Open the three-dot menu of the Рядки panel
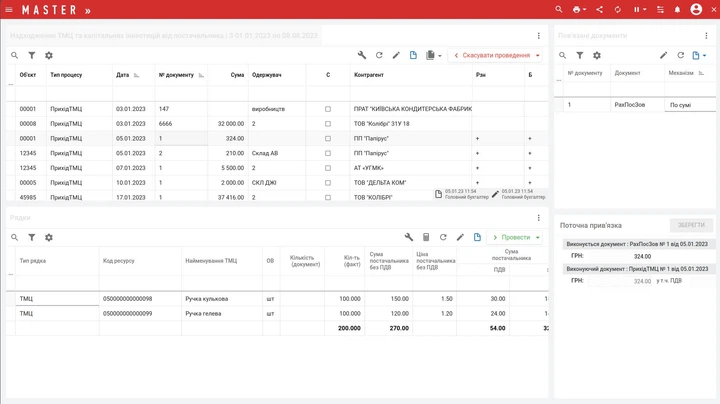The width and height of the screenshot is (720, 404). pos(539,218)
